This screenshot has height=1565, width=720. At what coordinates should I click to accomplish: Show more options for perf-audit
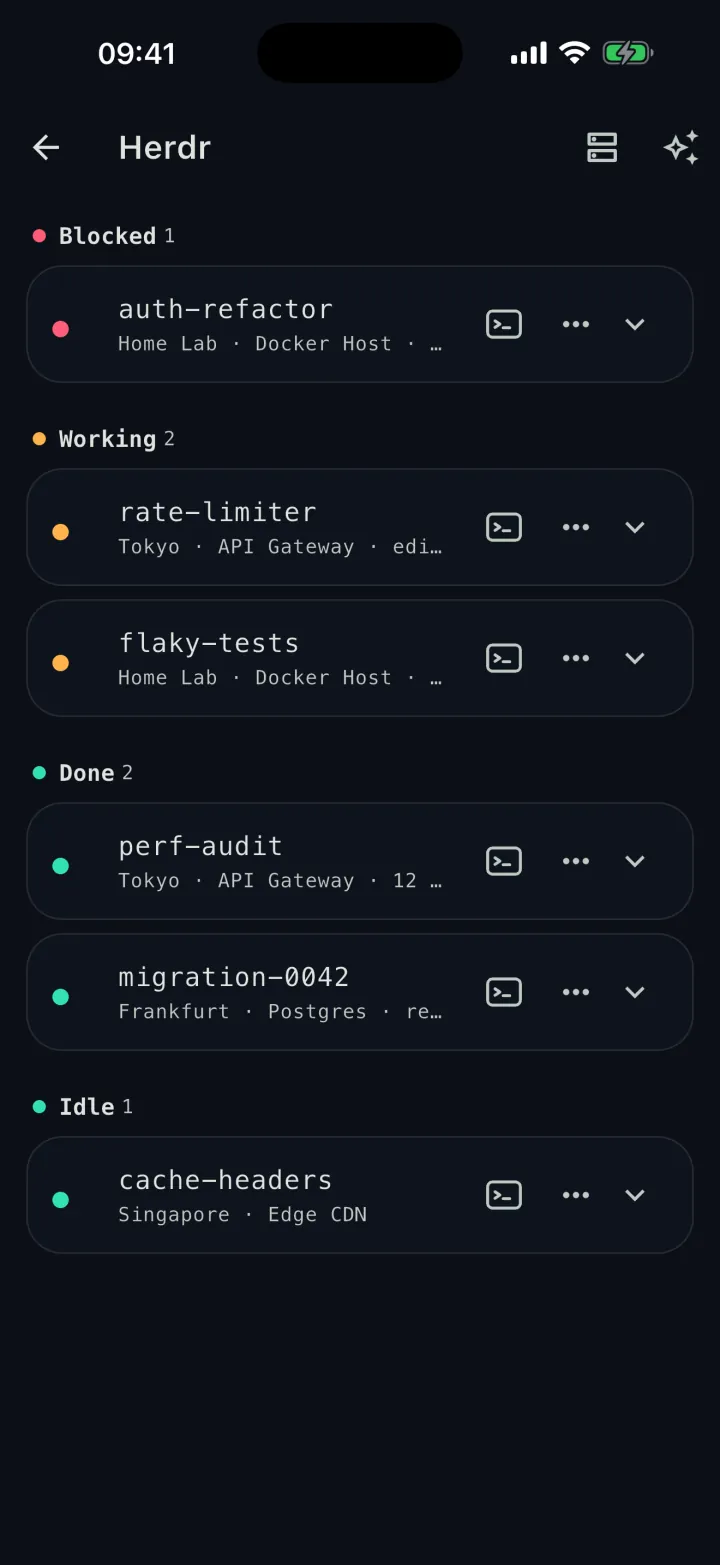click(x=576, y=861)
